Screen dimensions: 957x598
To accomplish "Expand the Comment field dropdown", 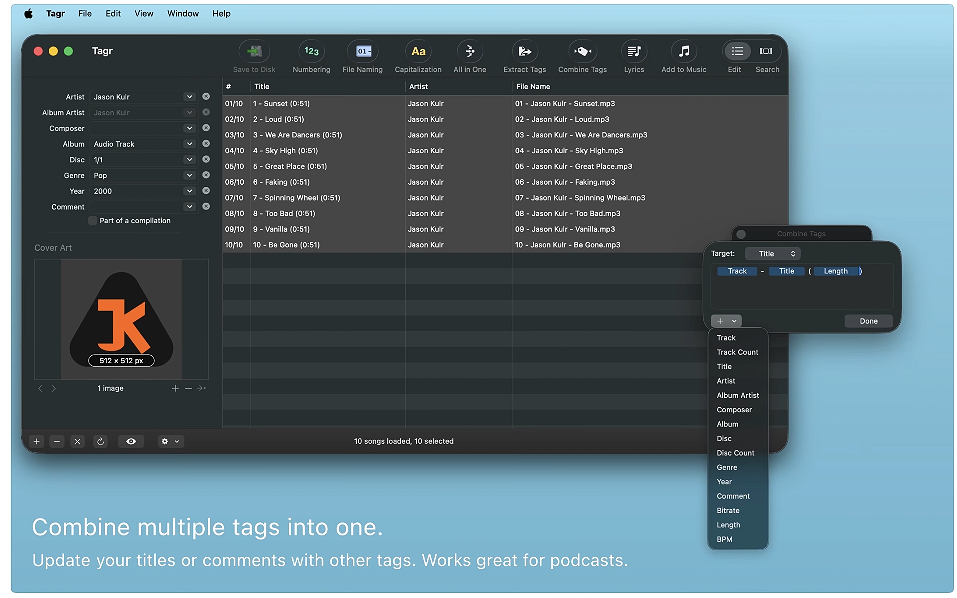I will (x=189, y=206).
